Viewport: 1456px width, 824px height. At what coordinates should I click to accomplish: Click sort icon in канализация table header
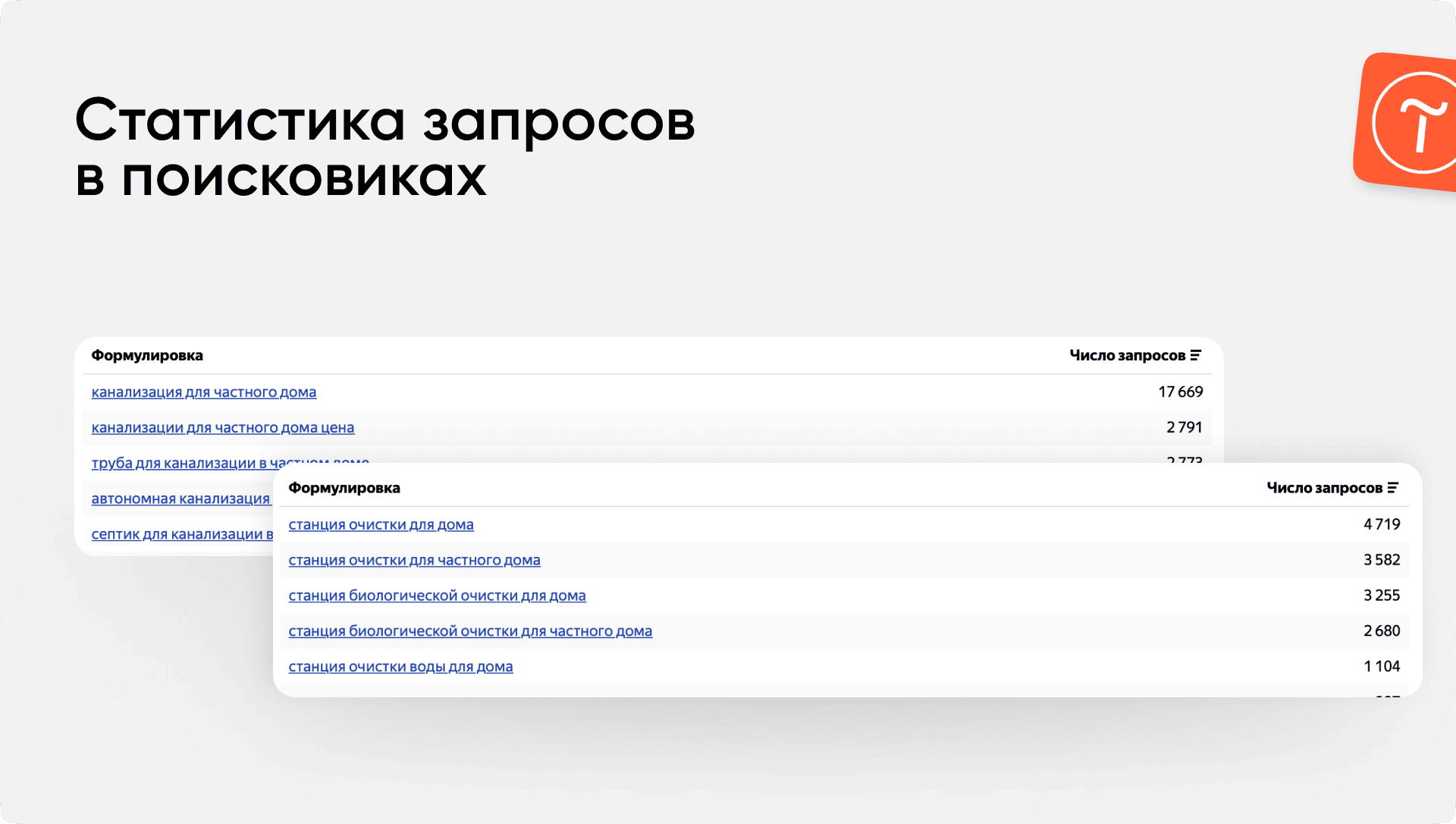click(x=1196, y=355)
